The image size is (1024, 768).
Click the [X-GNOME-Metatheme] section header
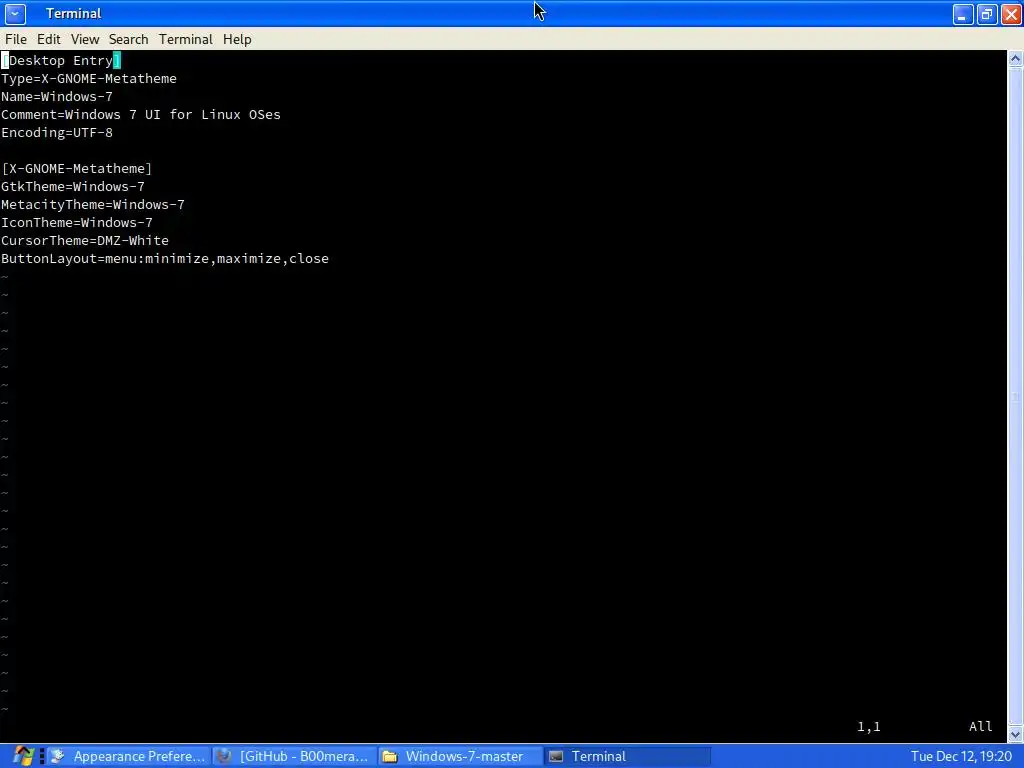click(x=76, y=168)
